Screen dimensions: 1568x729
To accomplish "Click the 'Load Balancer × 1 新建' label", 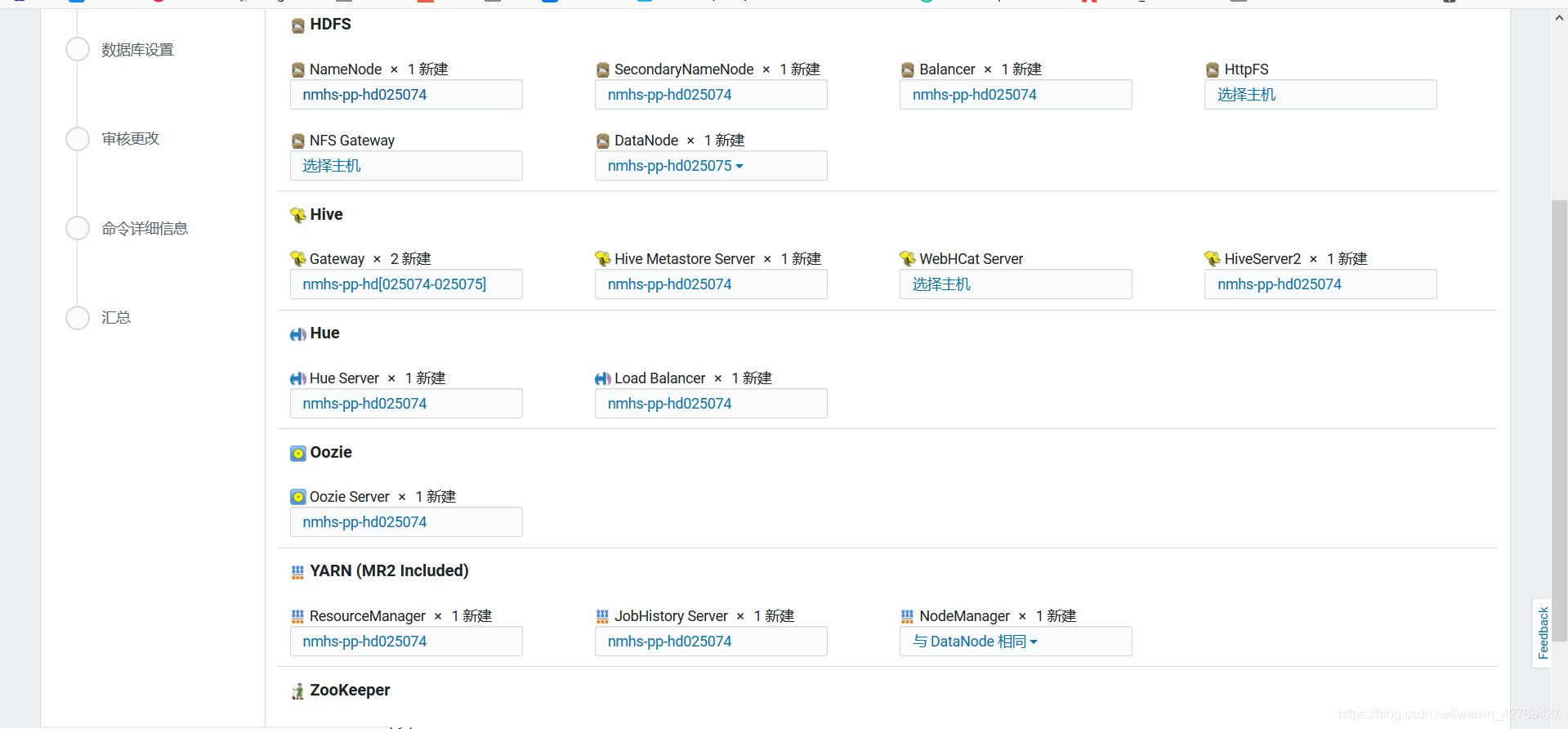I will [x=693, y=378].
